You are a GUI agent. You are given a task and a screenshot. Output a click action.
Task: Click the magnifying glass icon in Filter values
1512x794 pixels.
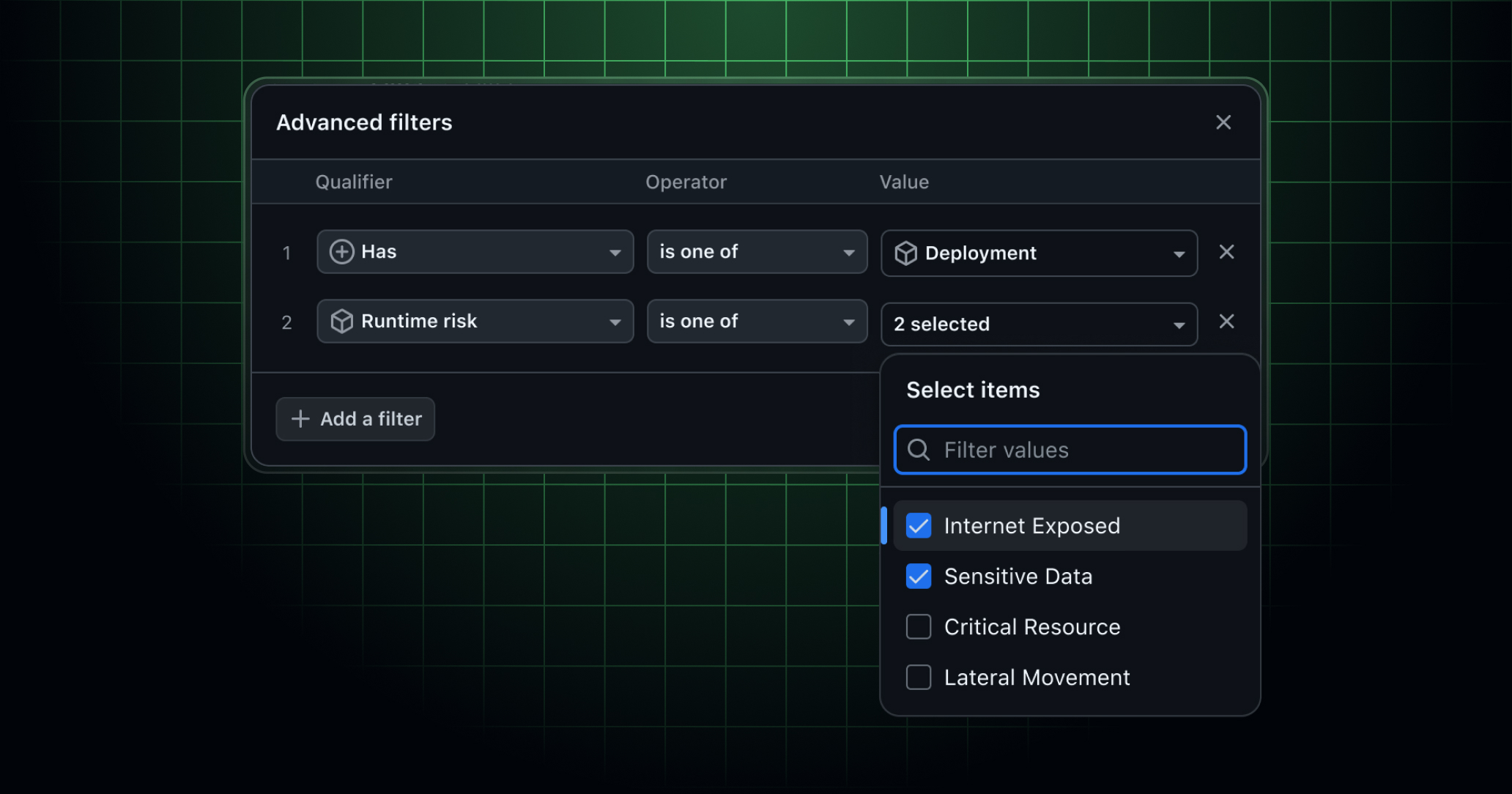(x=918, y=450)
